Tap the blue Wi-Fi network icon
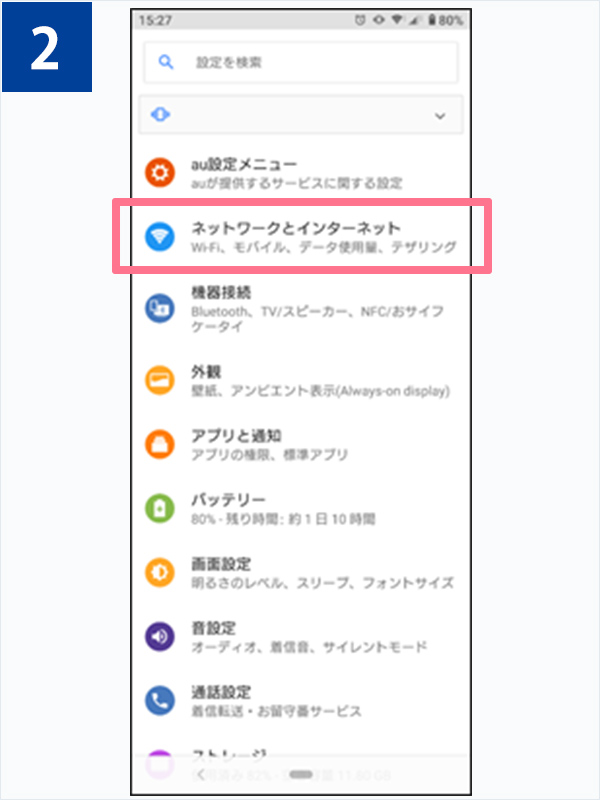This screenshot has height=800, width=600. [160, 237]
